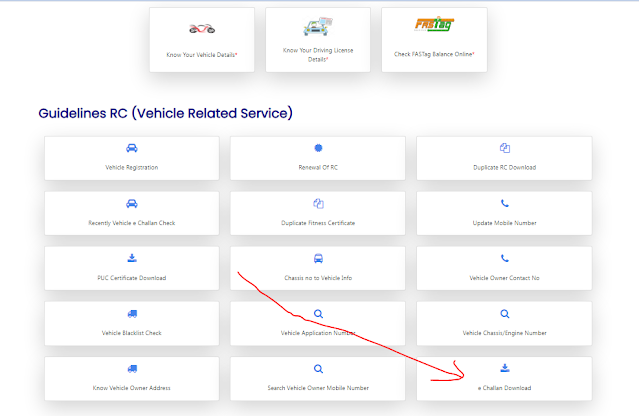Click the phone icon above Update Mobile Number

pos(505,203)
